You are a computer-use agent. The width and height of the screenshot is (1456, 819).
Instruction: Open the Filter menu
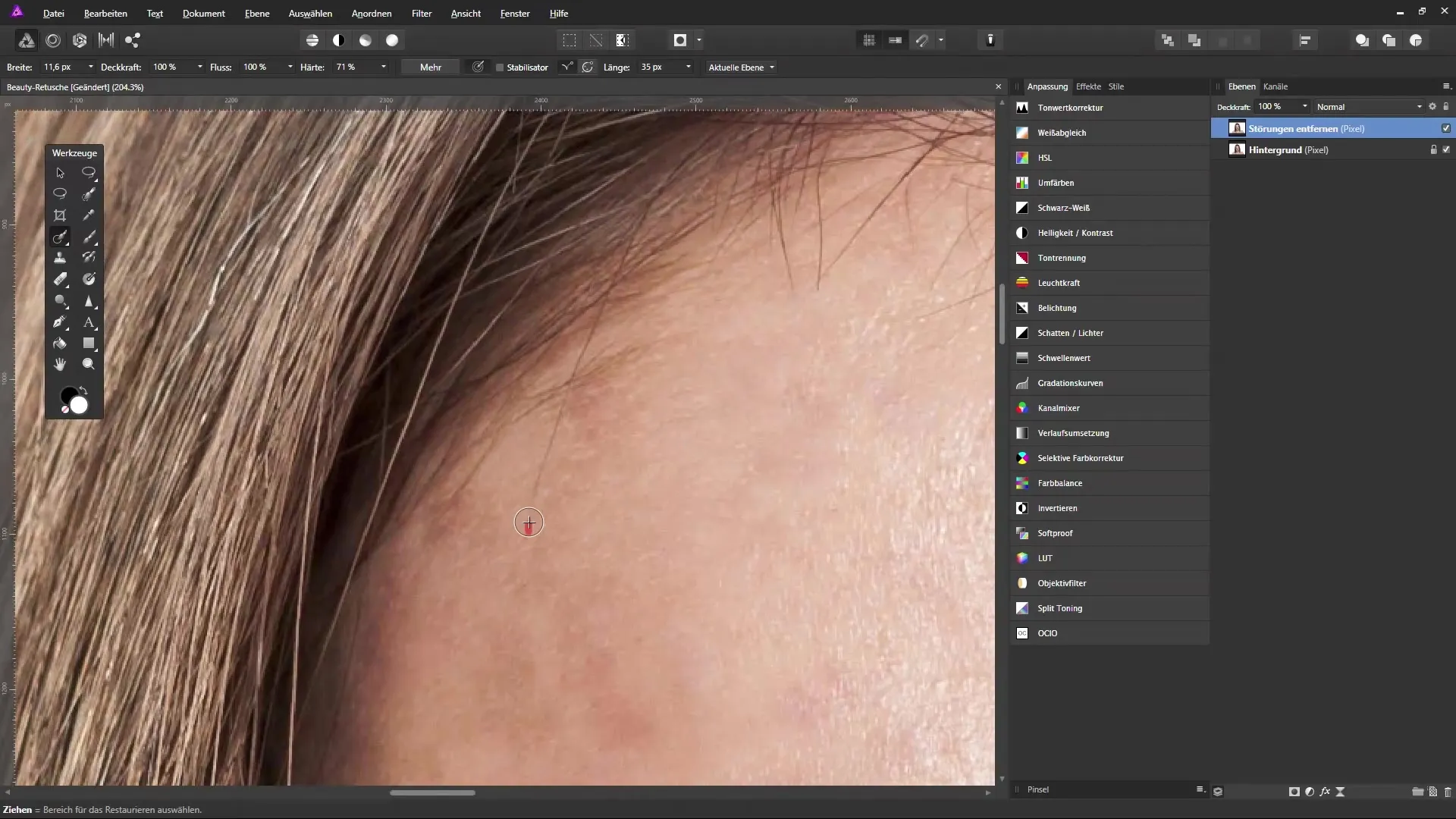tap(422, 14)
